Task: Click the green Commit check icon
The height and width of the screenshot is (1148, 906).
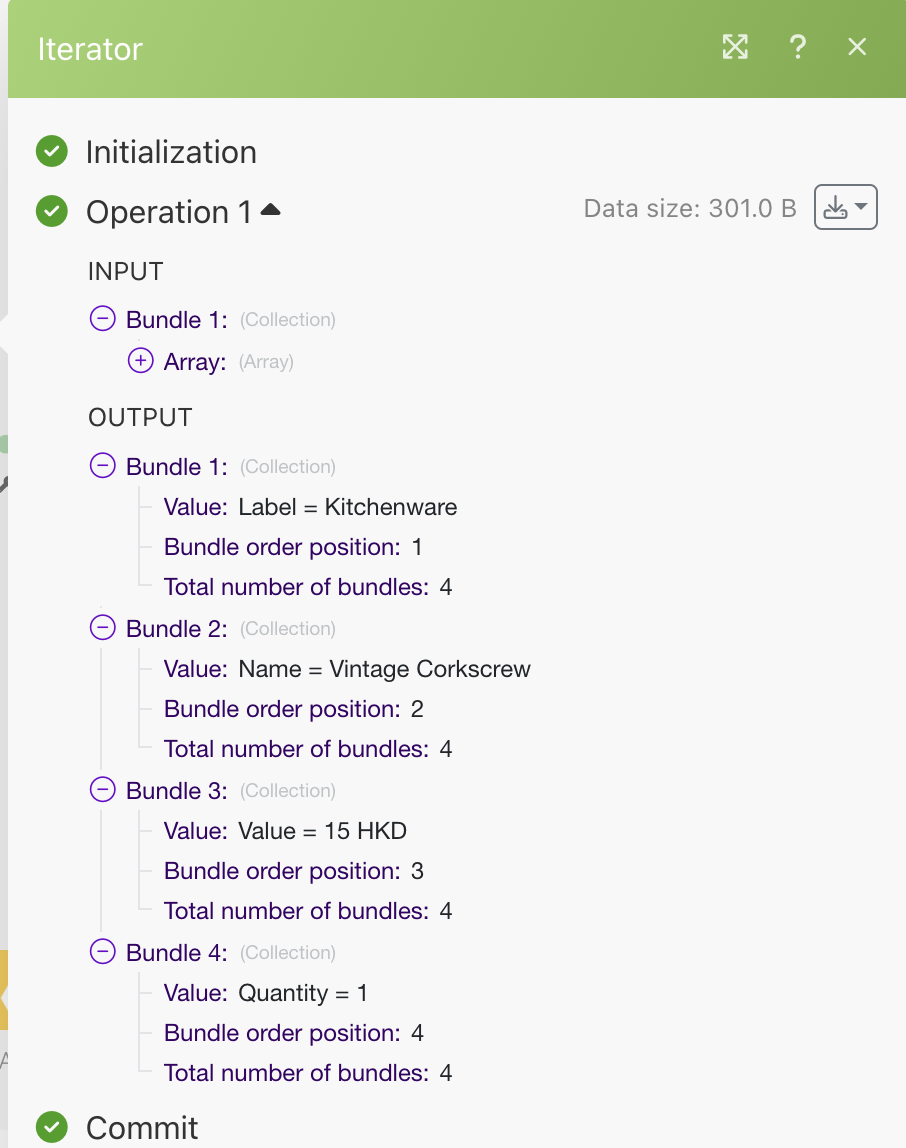Action: coord(52,1127)
